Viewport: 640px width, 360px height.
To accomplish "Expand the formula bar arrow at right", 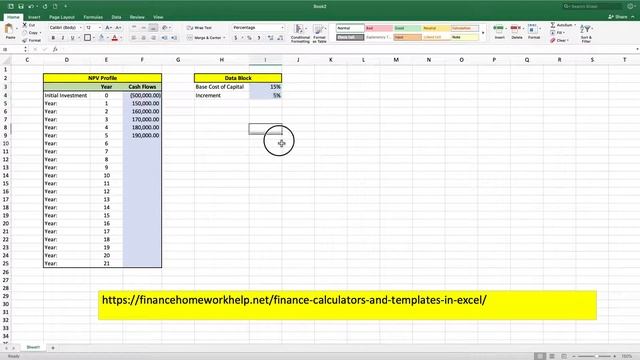I will point(637,49).
